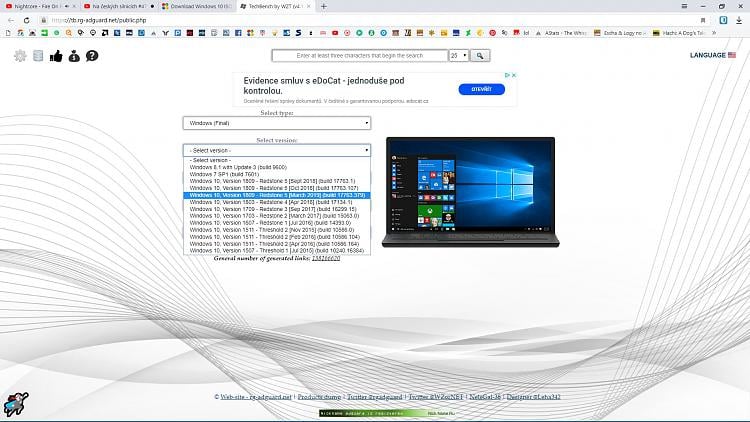Click the downloads arrow icon in the toolbar
750x422 pixels.
pyautogui.click(x=739, y=20)
